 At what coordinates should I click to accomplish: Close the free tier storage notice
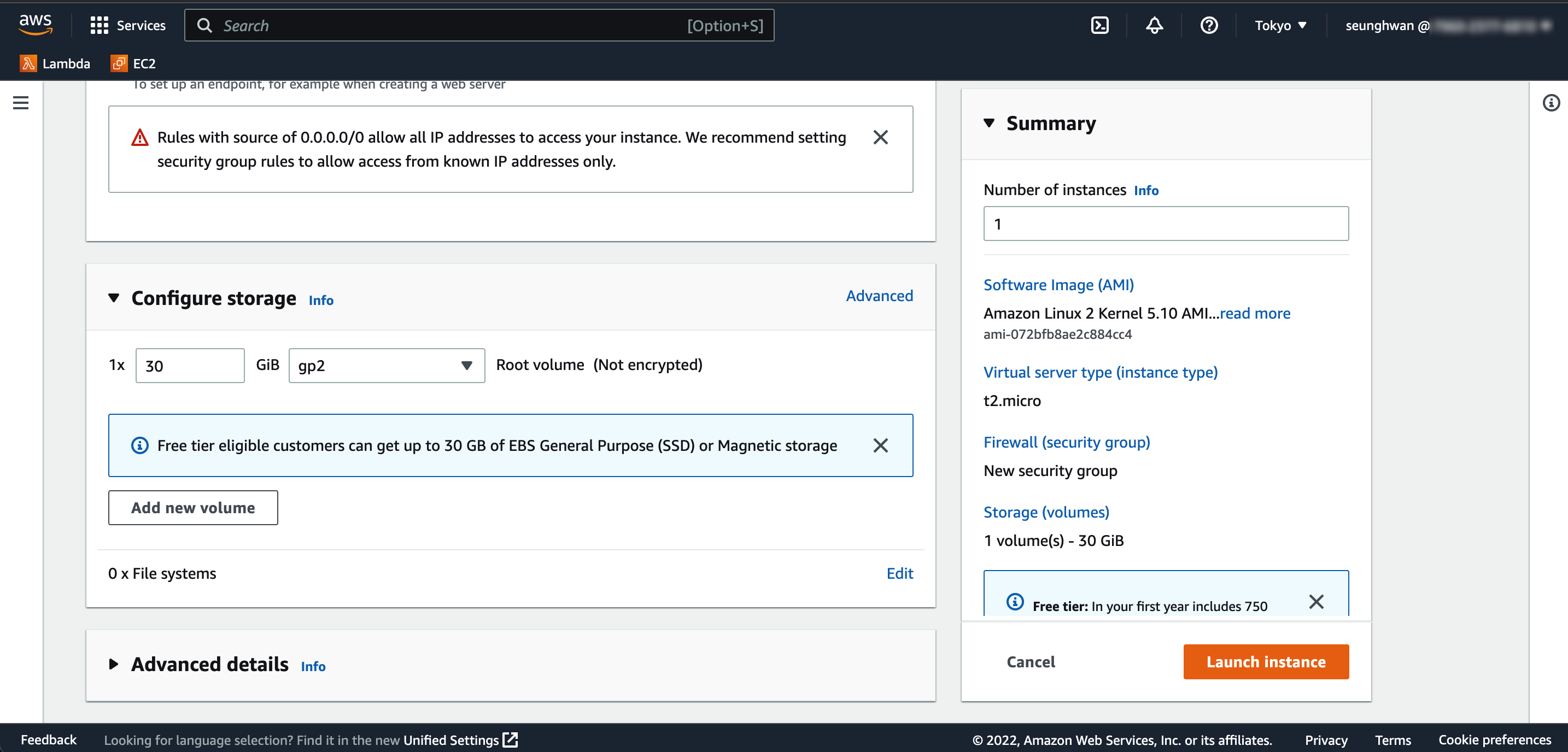pyautogui.click(x=880, y=445)
